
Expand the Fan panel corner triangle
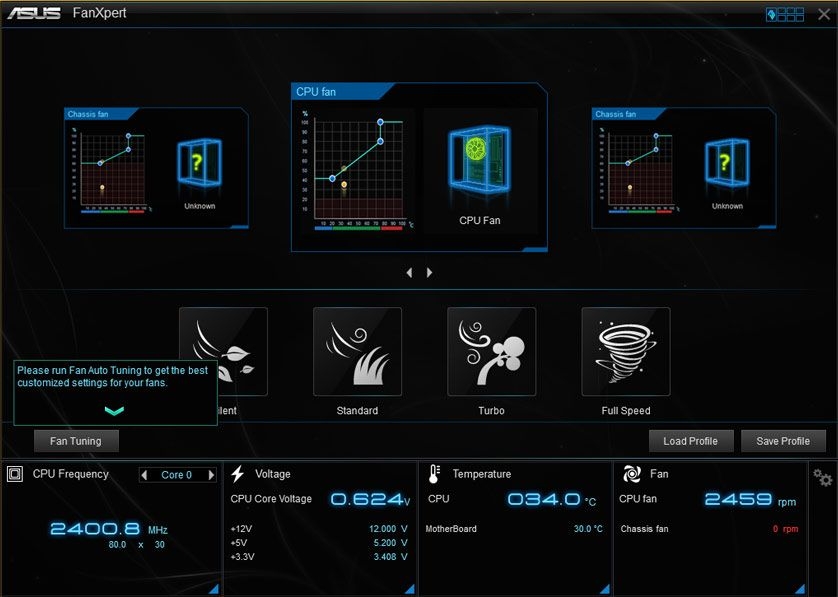tap(801, 589)
